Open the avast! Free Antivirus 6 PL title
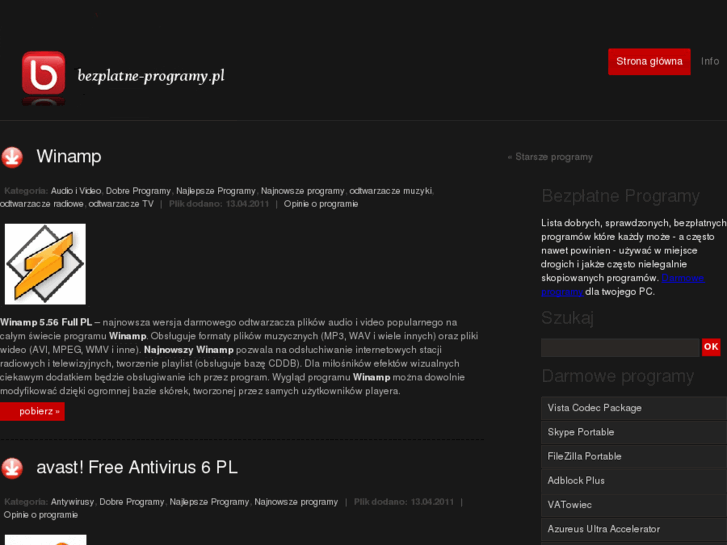Screen dimensions: 727x545 pos(137,467)
